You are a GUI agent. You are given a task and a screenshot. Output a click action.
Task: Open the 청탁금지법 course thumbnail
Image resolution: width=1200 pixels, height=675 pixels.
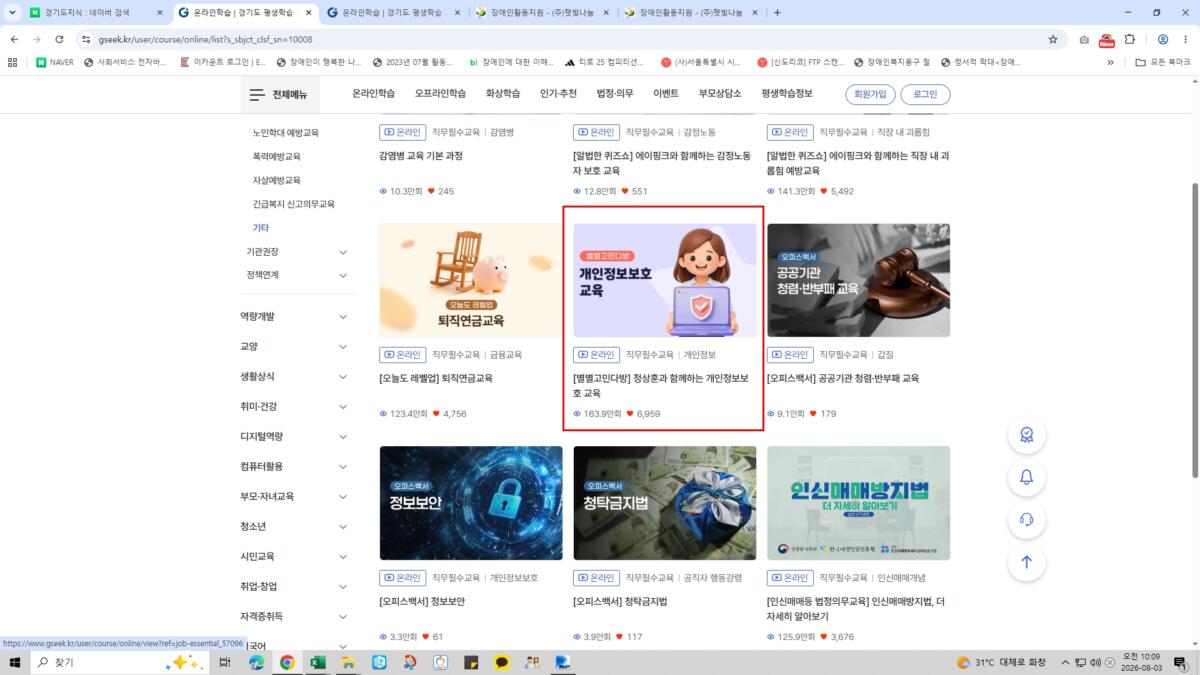(665, 503)
